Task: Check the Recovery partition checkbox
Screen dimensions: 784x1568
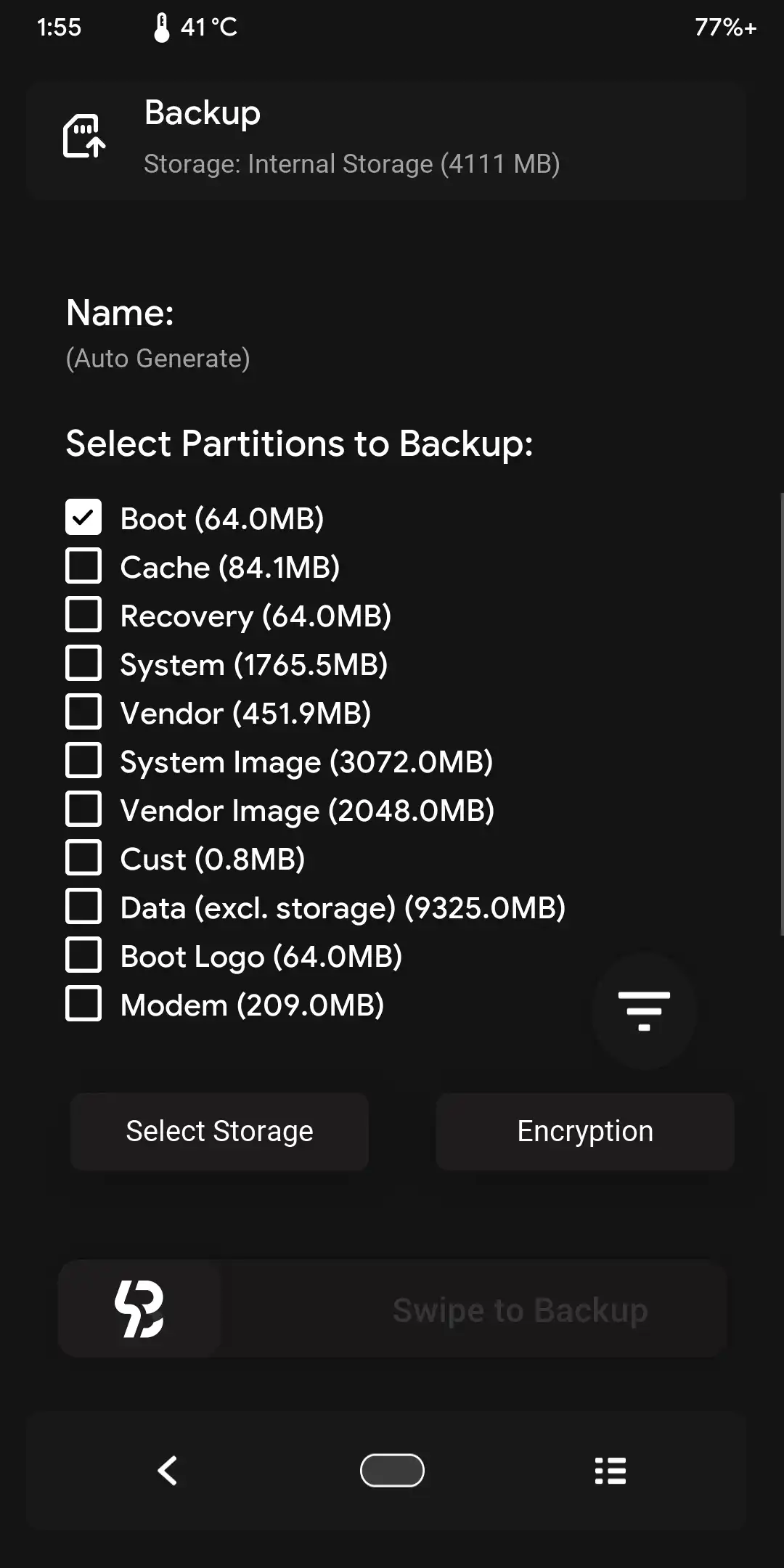Action: point(83,615)
